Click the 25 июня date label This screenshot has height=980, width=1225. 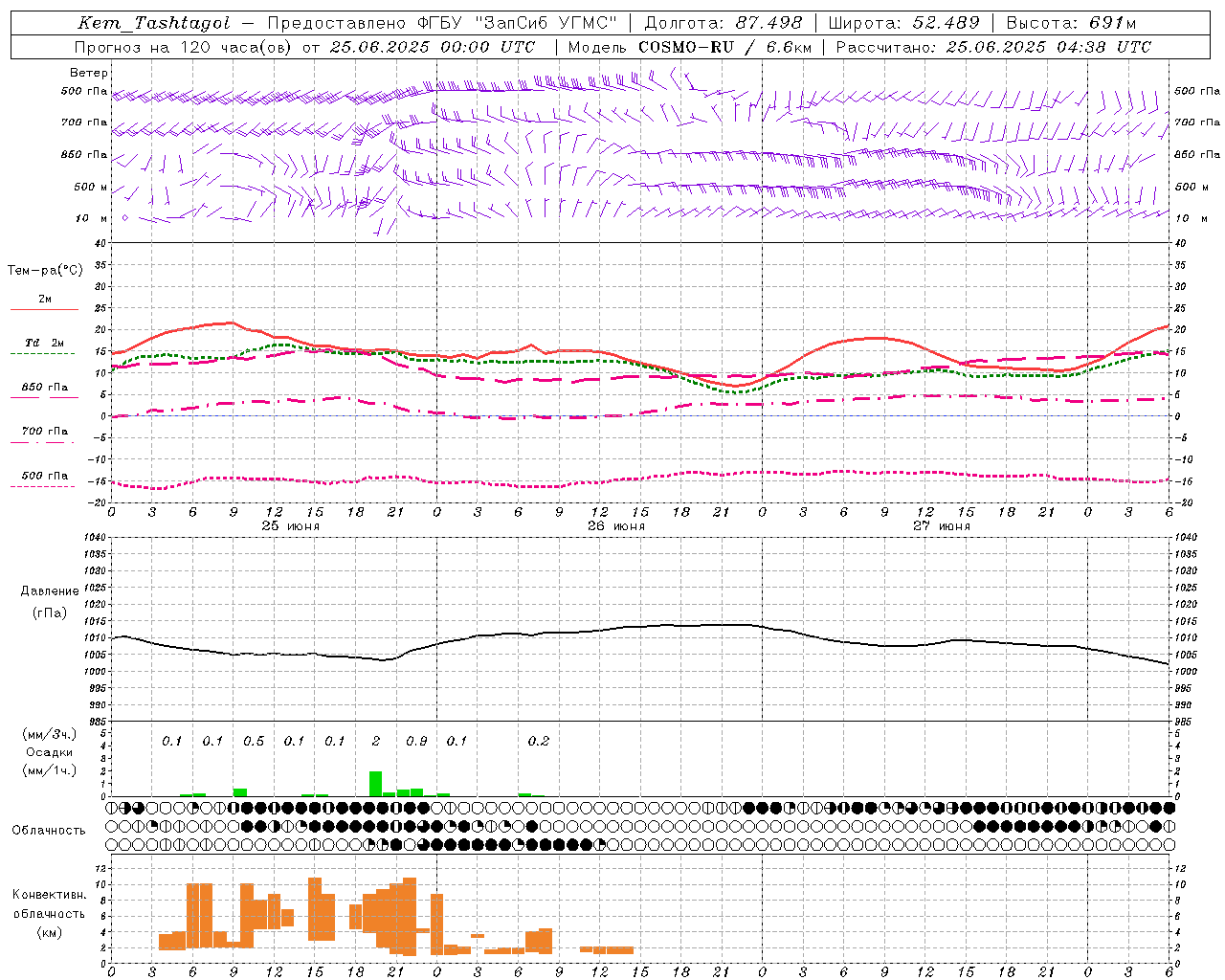291,526
